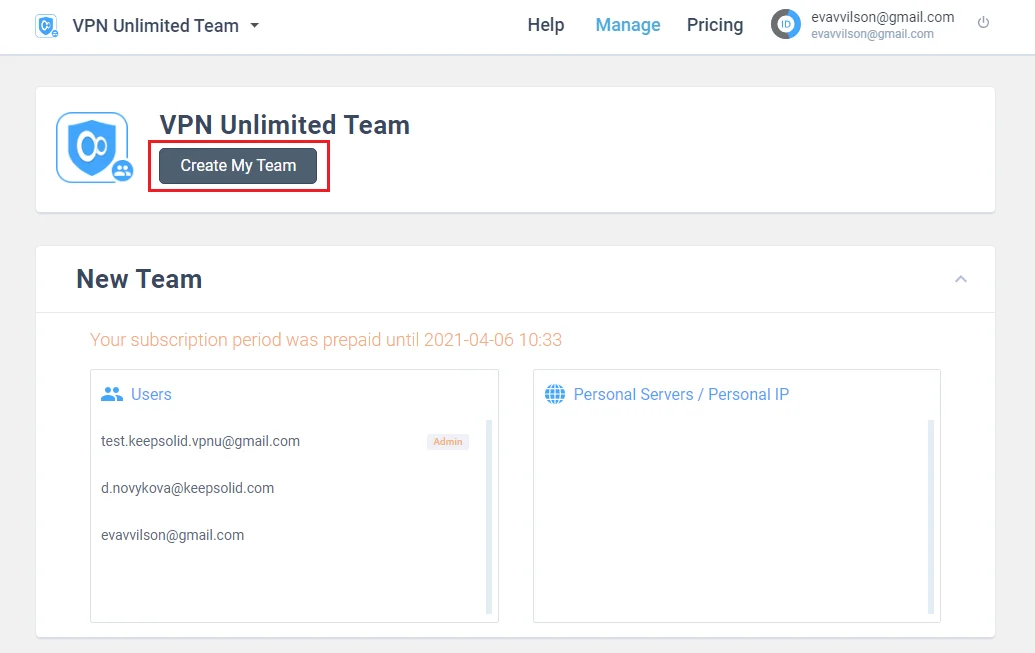Viewport: 1035px width, 653px height.
Task: Click the KeepSolid ID avatar icon
Action: coord(785,24)
